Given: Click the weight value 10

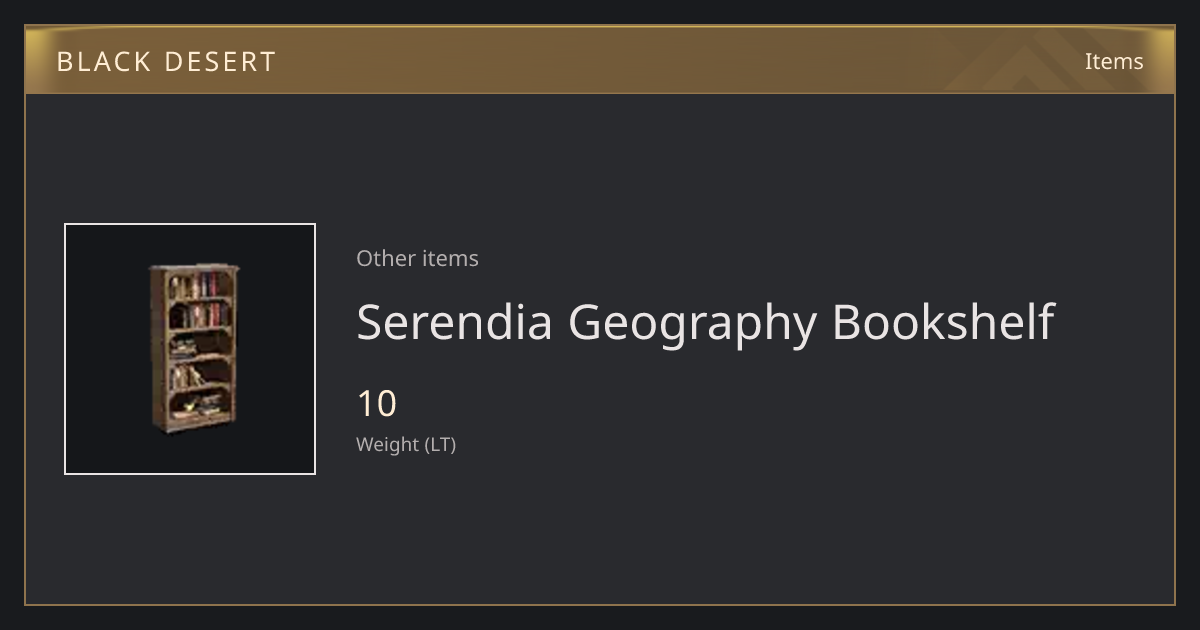Looking at the screenshot, I should pos(377,404).
